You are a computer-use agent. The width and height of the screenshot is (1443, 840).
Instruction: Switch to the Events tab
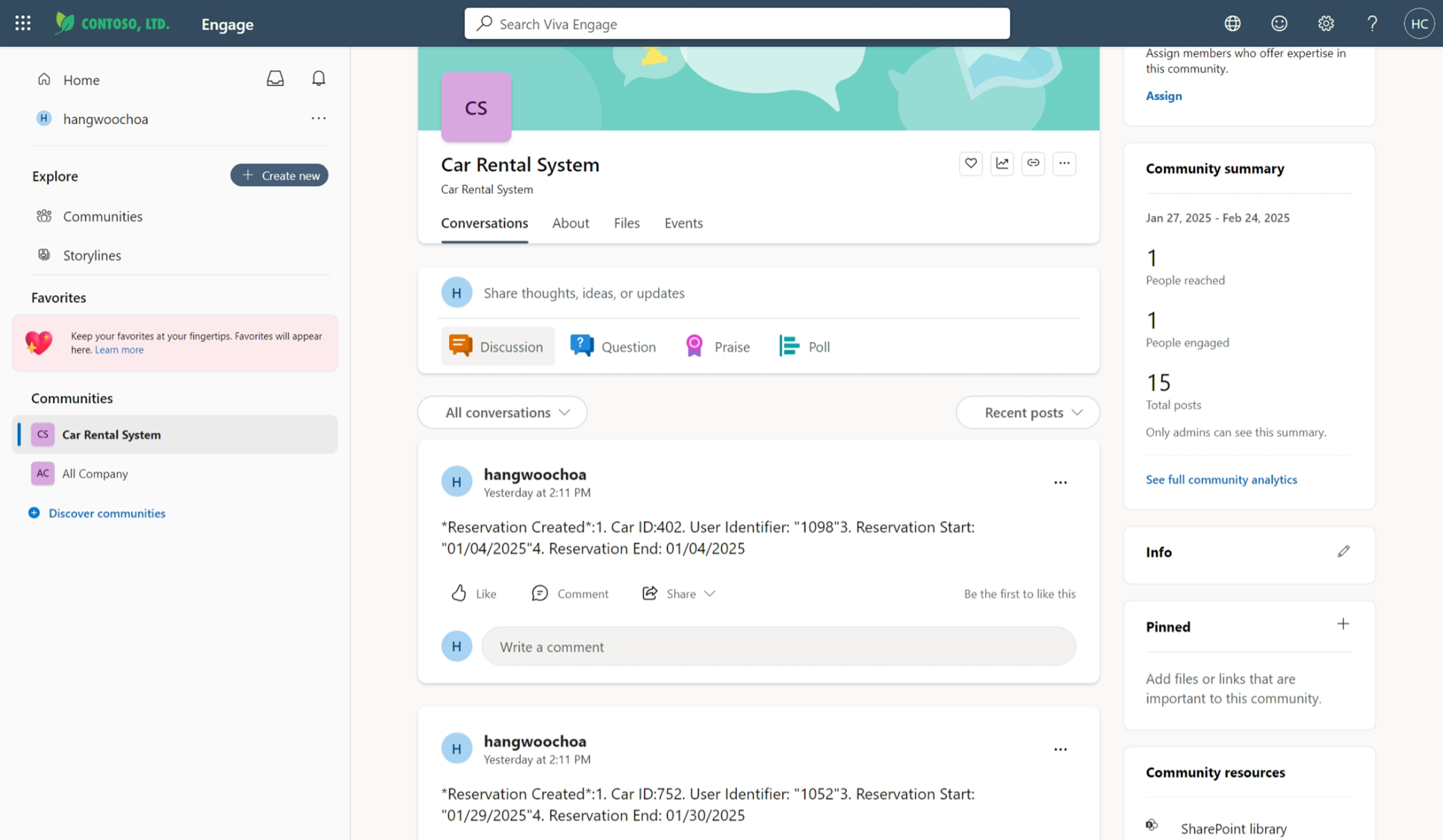click(683, 223)
